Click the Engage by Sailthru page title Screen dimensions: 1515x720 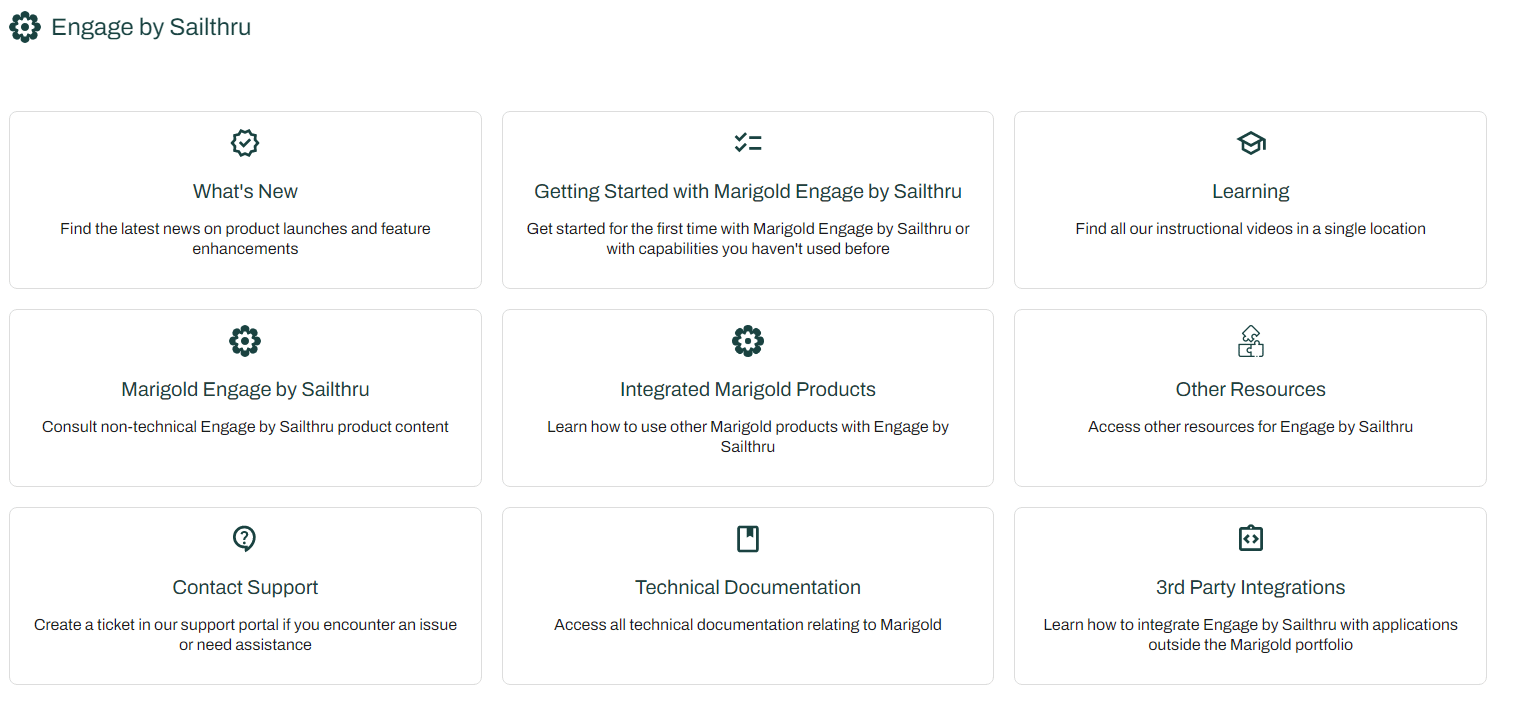[151, 26]
